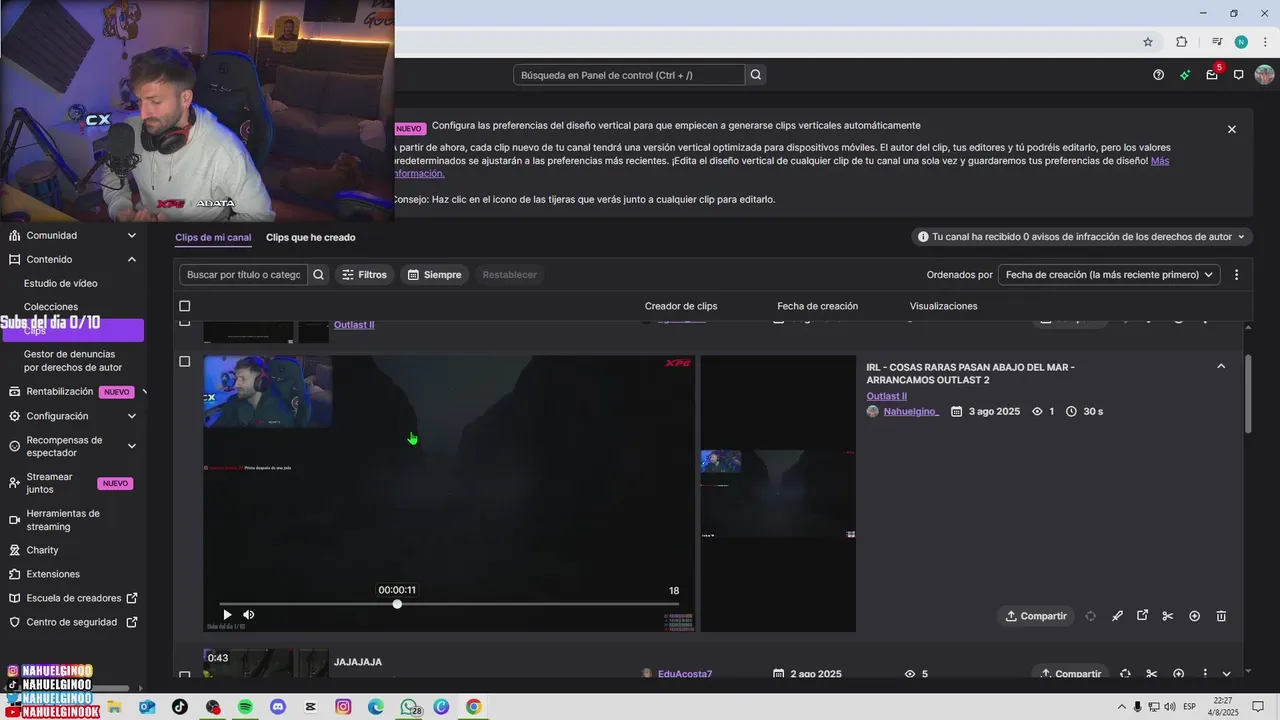Mute the clip player volume
The height and width of the screenshot is (720, 1280).
point(248,615)
